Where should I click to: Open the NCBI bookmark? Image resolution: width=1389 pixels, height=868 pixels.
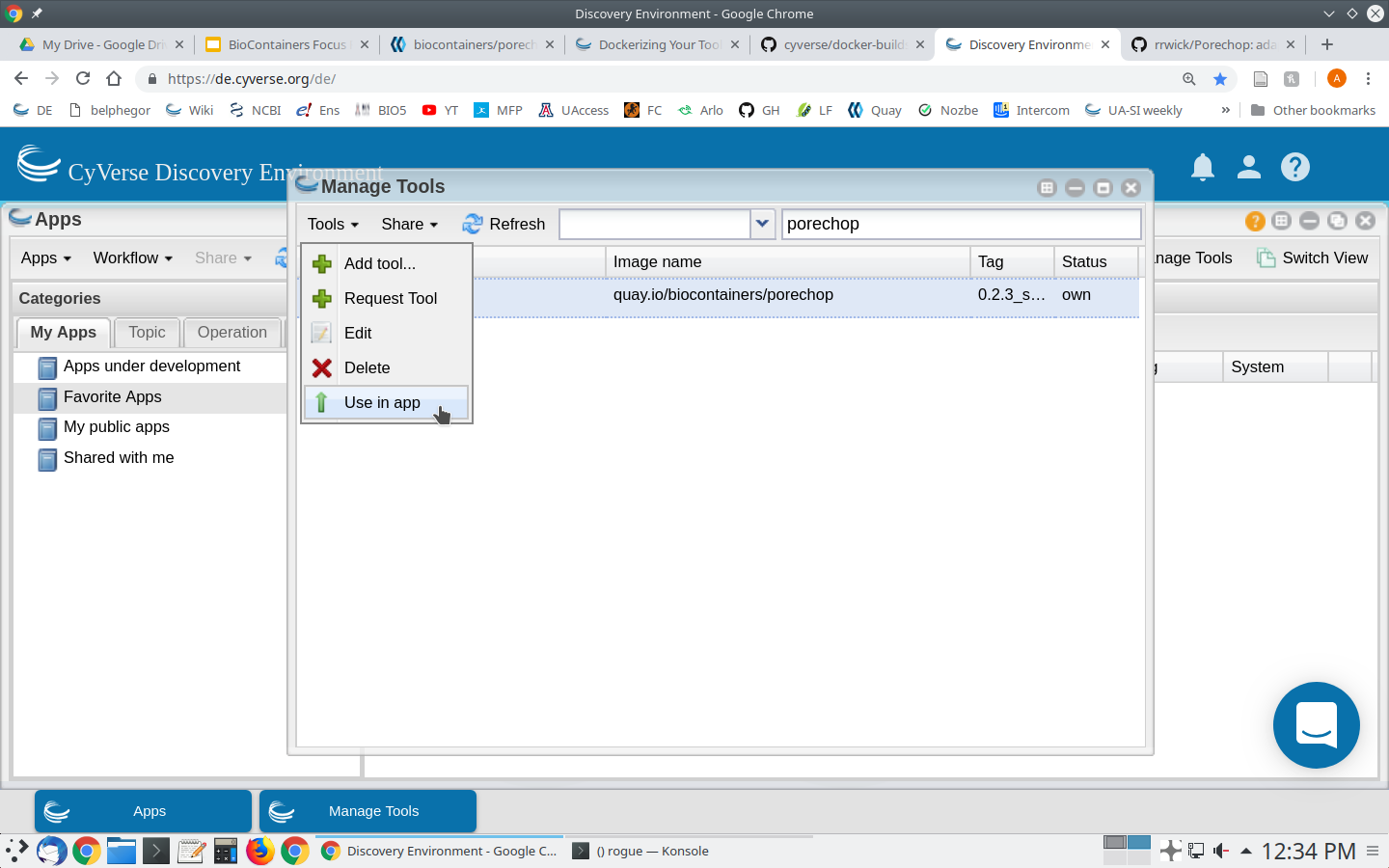coord(255,110)
